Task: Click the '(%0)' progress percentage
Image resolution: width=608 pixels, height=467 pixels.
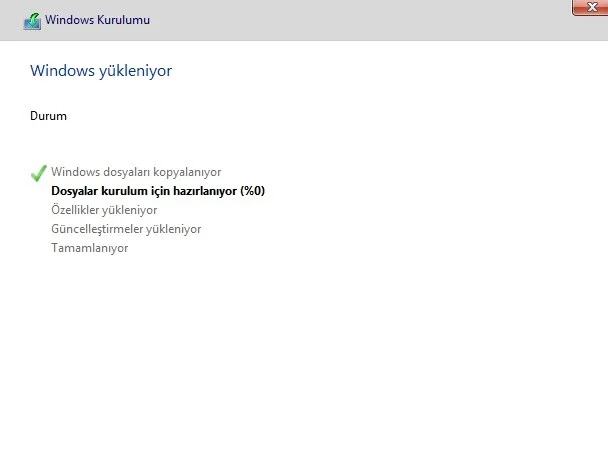Action: point(252,191)
